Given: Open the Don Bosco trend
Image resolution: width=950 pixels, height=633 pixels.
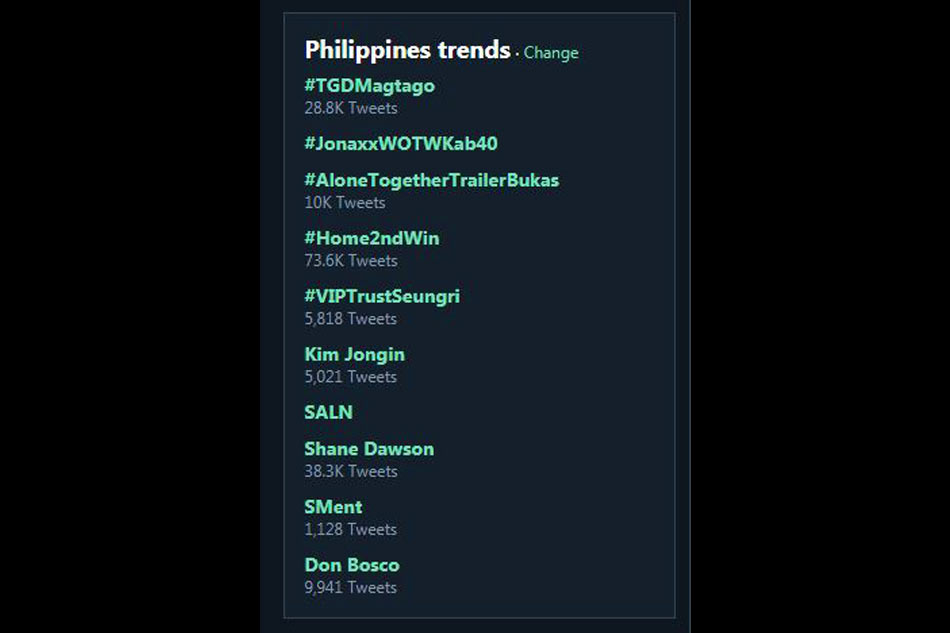Looking at the screenshot, I should click(x=352, y=565).
